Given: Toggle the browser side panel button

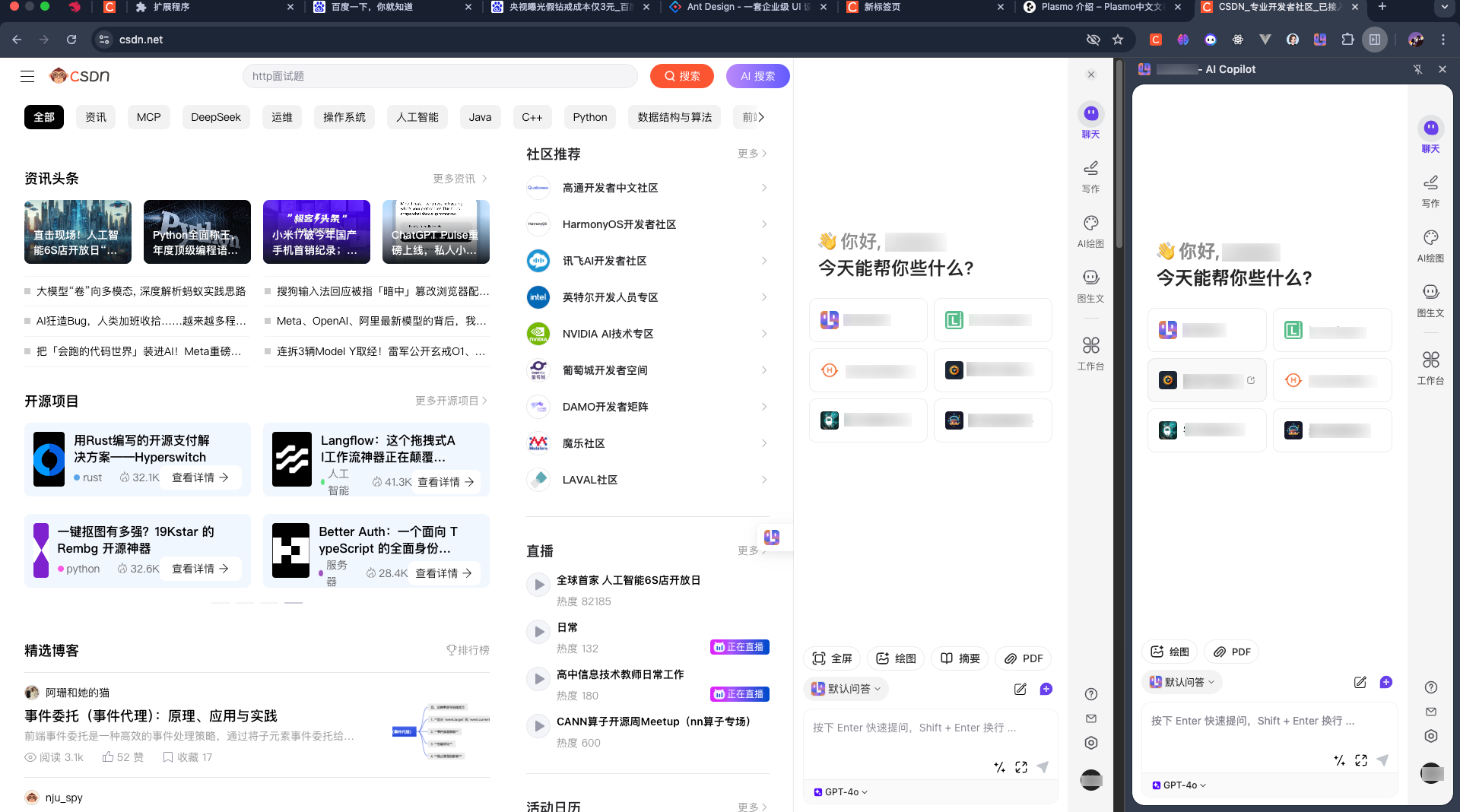Looking at the screenshot, I should coord(1375,40).
